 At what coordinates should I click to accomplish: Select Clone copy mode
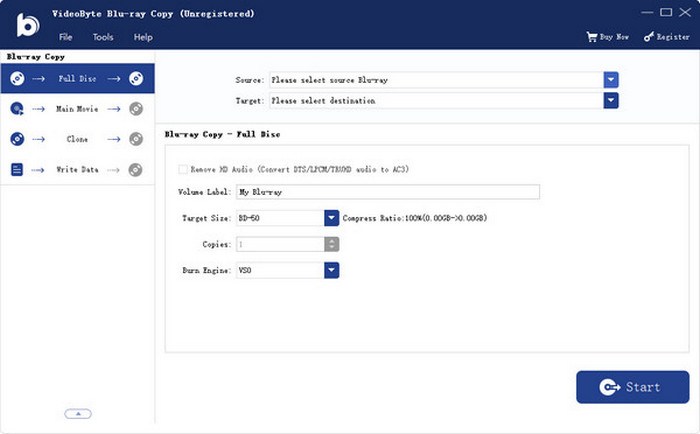77,139
